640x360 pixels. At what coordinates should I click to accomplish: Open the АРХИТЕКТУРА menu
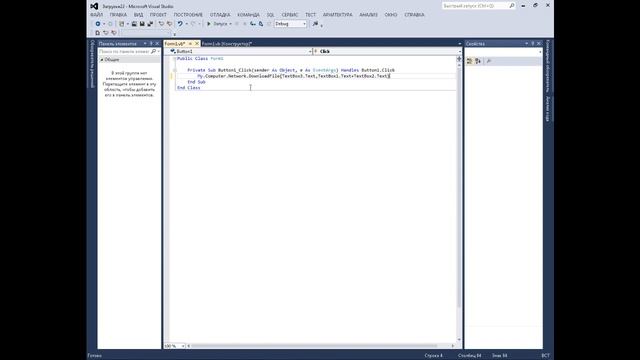(x=338, y=15)
